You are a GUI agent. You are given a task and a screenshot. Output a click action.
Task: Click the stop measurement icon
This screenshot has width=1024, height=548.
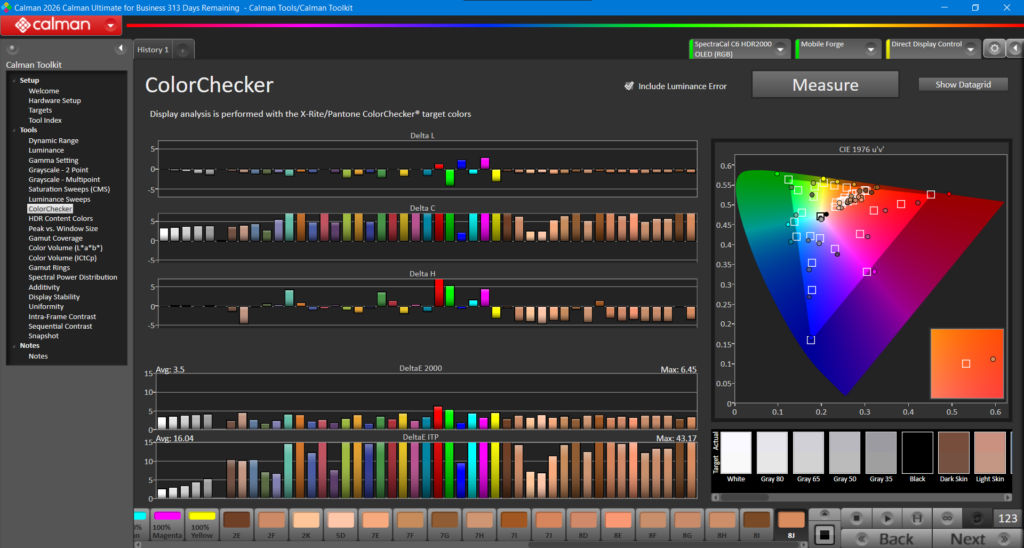856,517
